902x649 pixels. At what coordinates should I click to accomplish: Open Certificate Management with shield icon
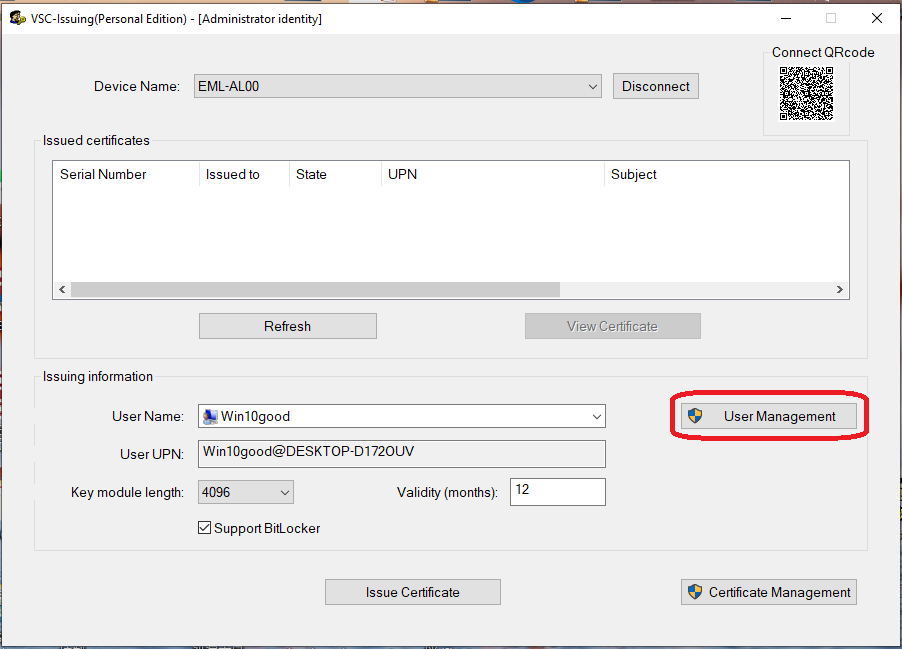coord(769,592)
